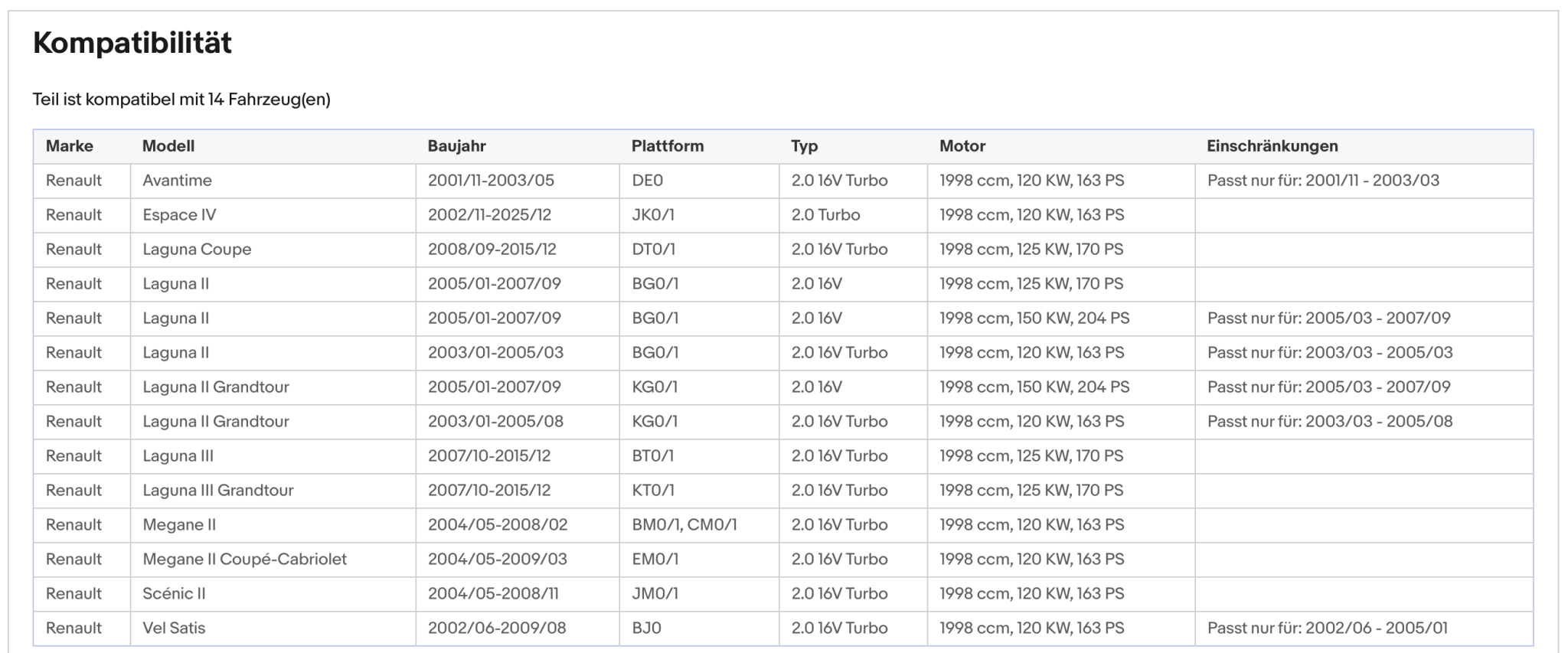Click the year range "2002/11-2025/12"
The height and width of the screenshot is (653, 1568).
tap(489, 215)
